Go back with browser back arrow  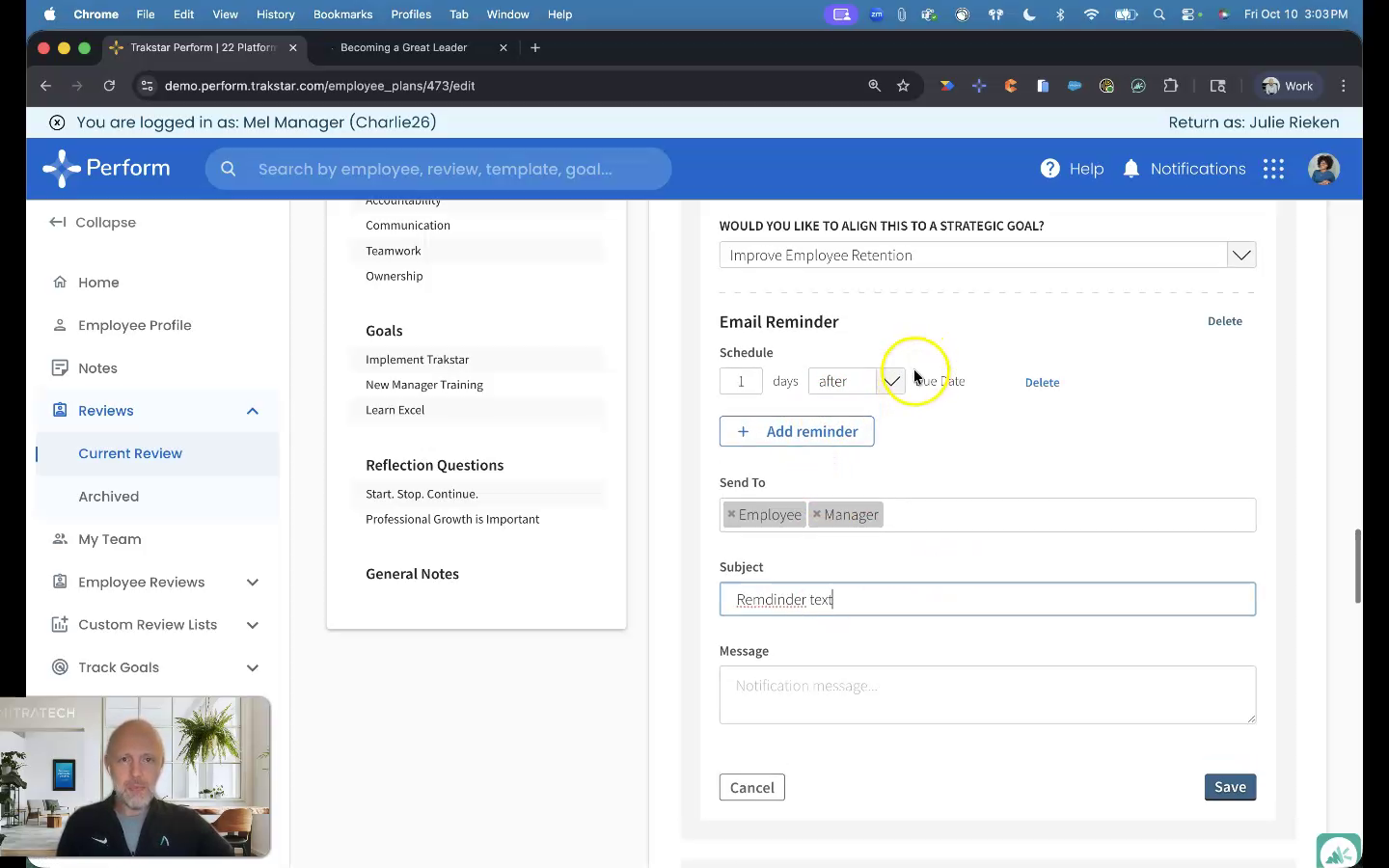pos(45,86)
